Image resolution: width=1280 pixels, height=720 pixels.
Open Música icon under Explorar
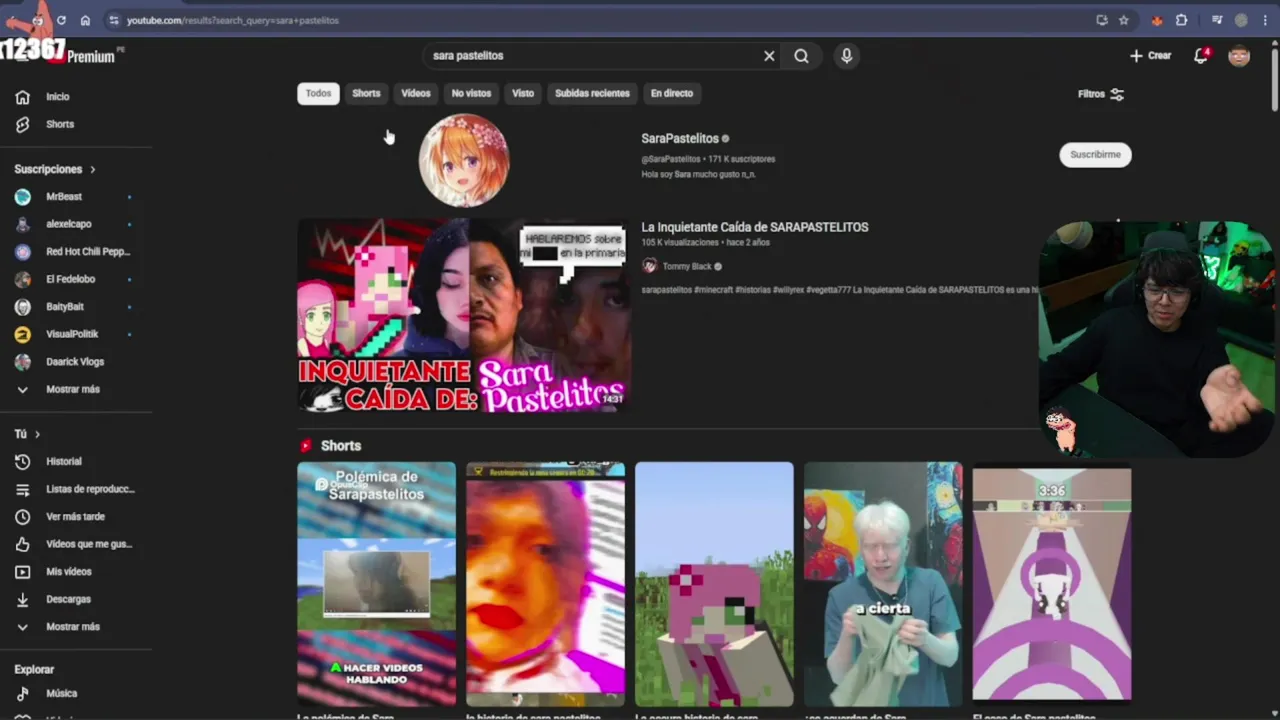(x=22, y=693)
